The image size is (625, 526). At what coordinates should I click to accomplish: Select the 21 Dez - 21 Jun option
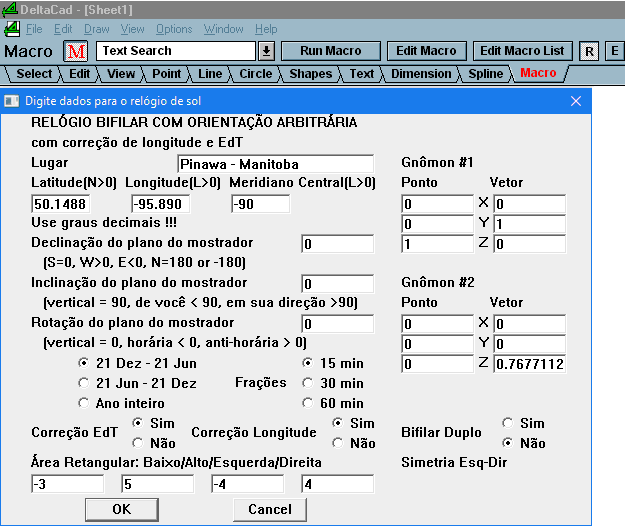click(83, 363)
